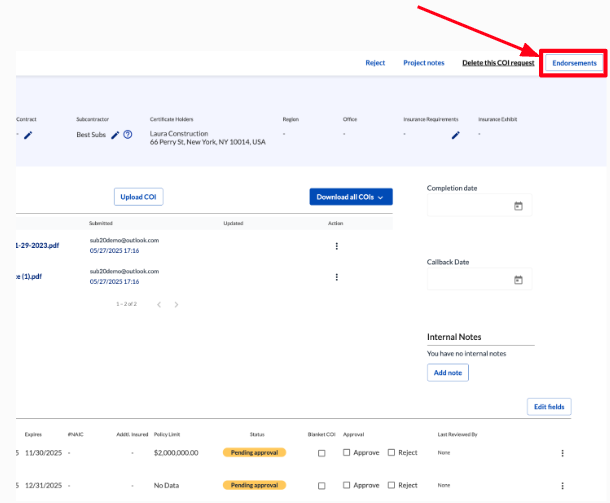Screen dimensions: 610x503
Task: Click 1–2 of 2 pagination text
Action: pyautogui.click(x=126, y=304)
